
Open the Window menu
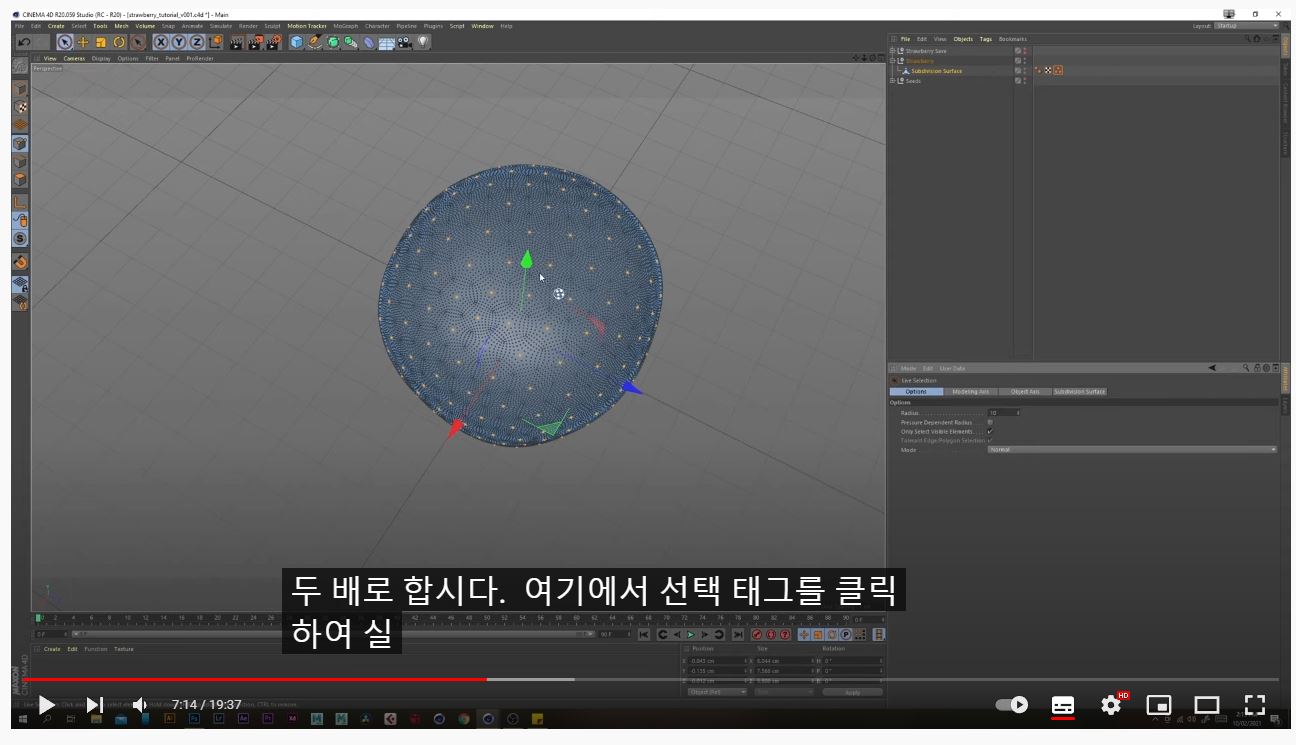pos(482,26)
